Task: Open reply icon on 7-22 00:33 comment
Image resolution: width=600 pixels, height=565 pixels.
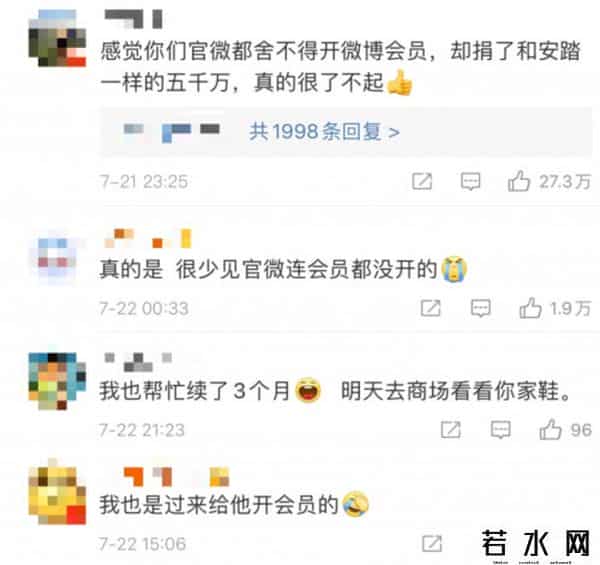Action: pos(481,308)
